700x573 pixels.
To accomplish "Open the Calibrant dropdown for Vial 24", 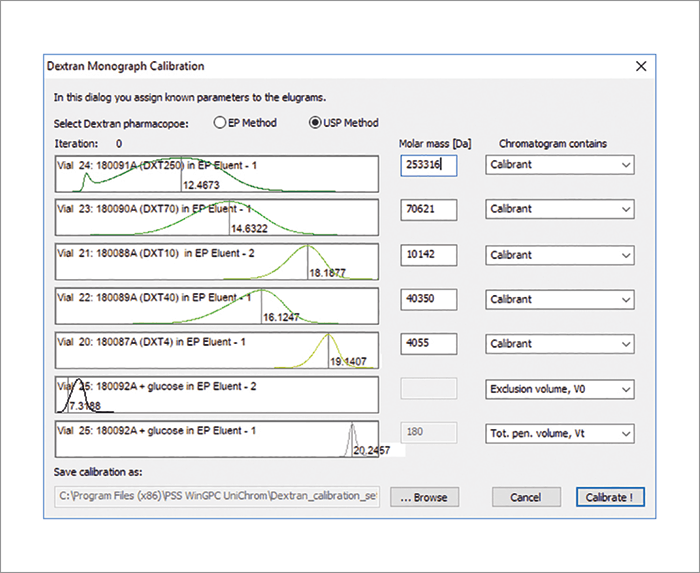I will coord(560,165).
